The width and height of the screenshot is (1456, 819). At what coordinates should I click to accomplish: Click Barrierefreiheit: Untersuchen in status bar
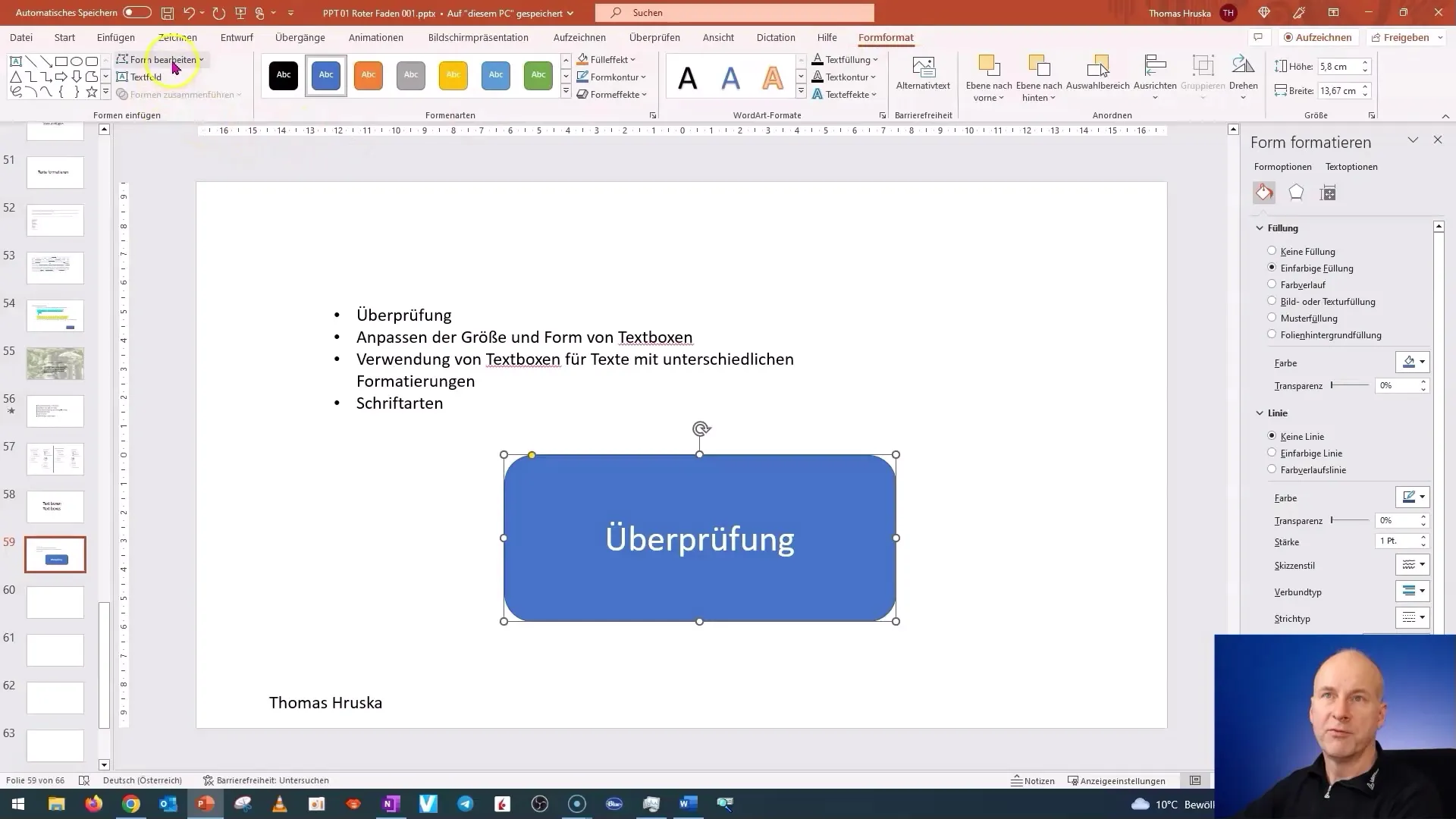tap(266, 780)
